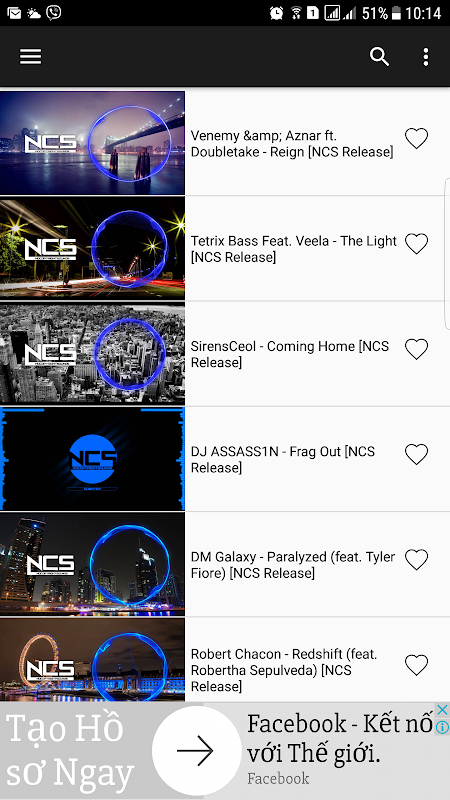Select The Light night street thumbnail
This screenshot has width=450, height=800.
pyautogui.click(x=92, y=248)
